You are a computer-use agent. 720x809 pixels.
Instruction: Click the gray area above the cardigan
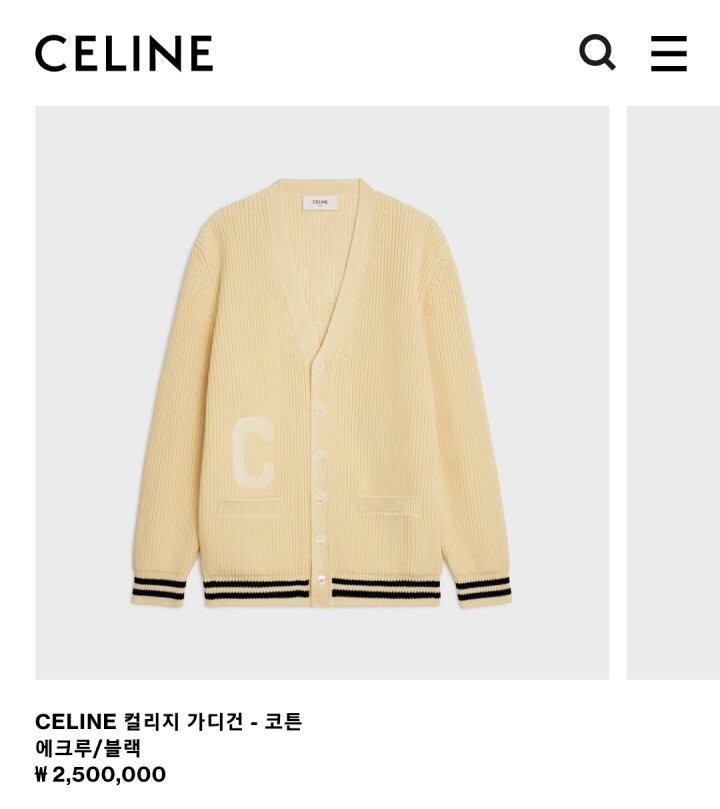(322, 142)
